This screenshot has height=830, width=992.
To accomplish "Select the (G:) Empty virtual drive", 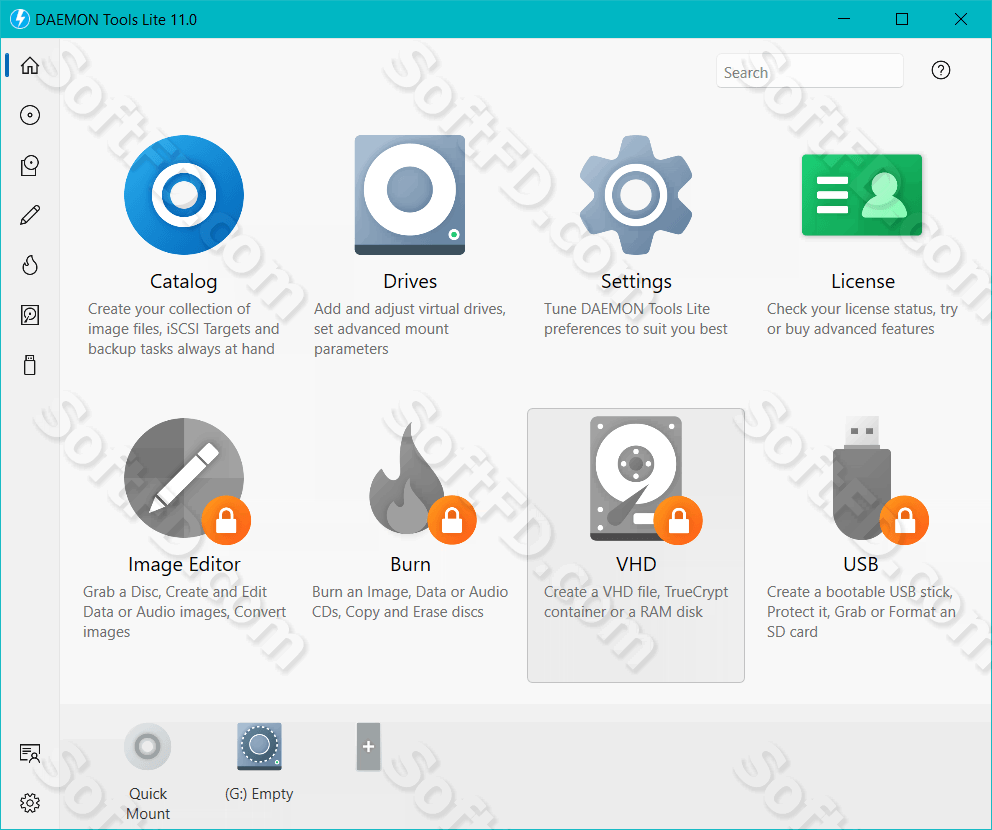I will tap(259, 746).
